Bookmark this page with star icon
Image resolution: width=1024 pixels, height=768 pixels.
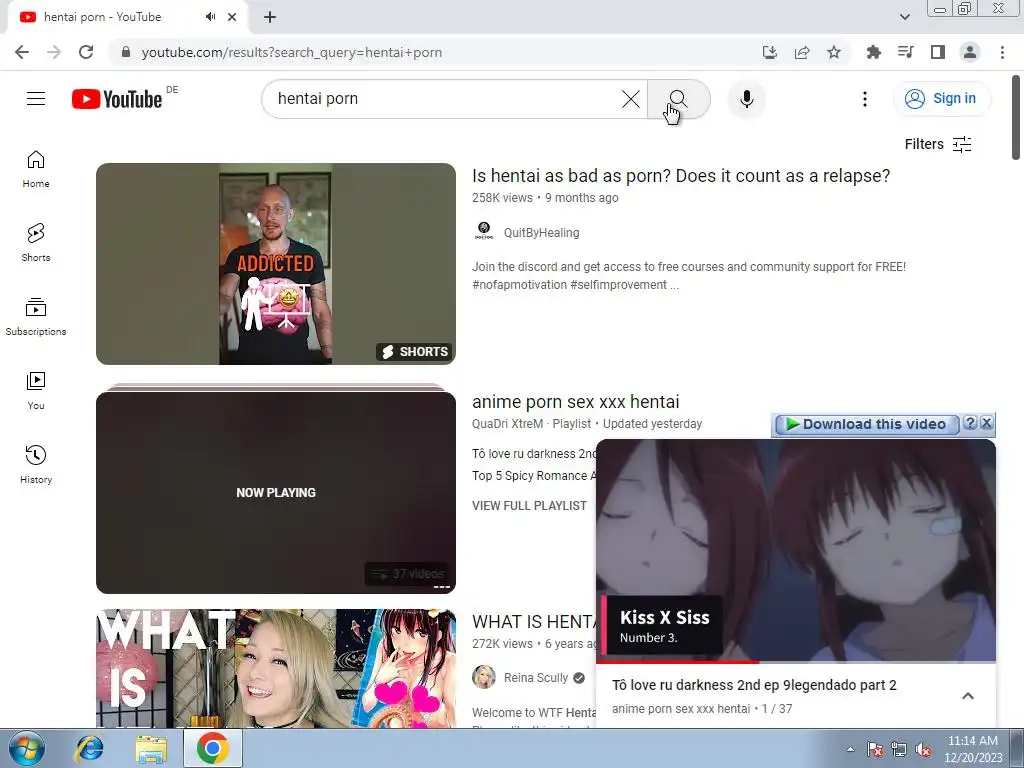[834, 52]
